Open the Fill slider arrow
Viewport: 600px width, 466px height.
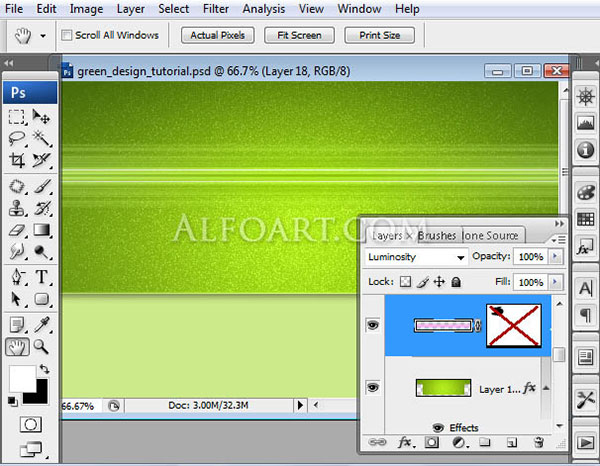556,282
